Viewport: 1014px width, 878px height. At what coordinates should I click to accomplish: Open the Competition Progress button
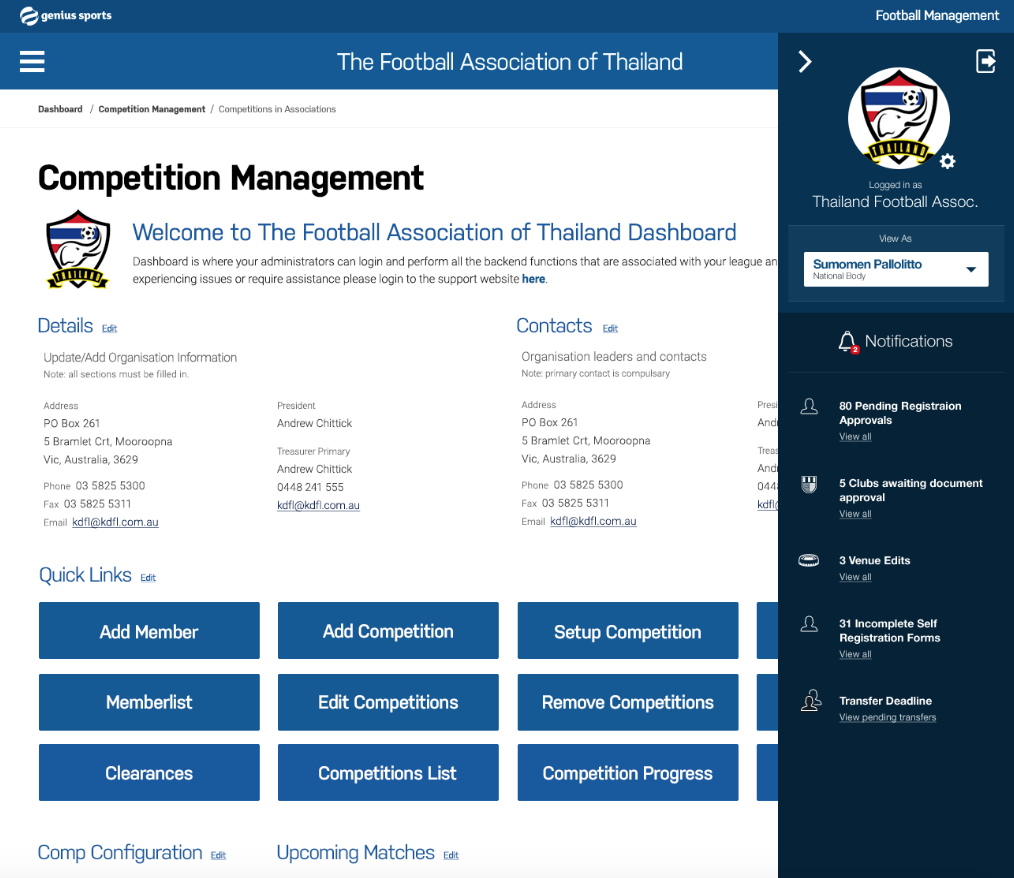click(x=628, y=773)
